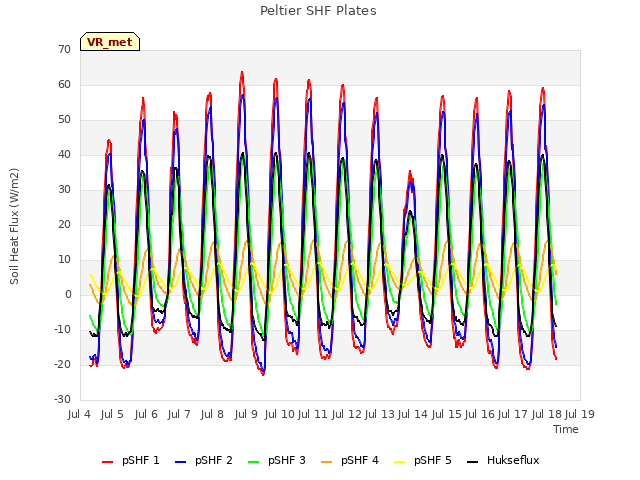This screenshot has width=640, height=480.
Task: Click the VR_met annotation box
Action: click(x=110, y=42)
